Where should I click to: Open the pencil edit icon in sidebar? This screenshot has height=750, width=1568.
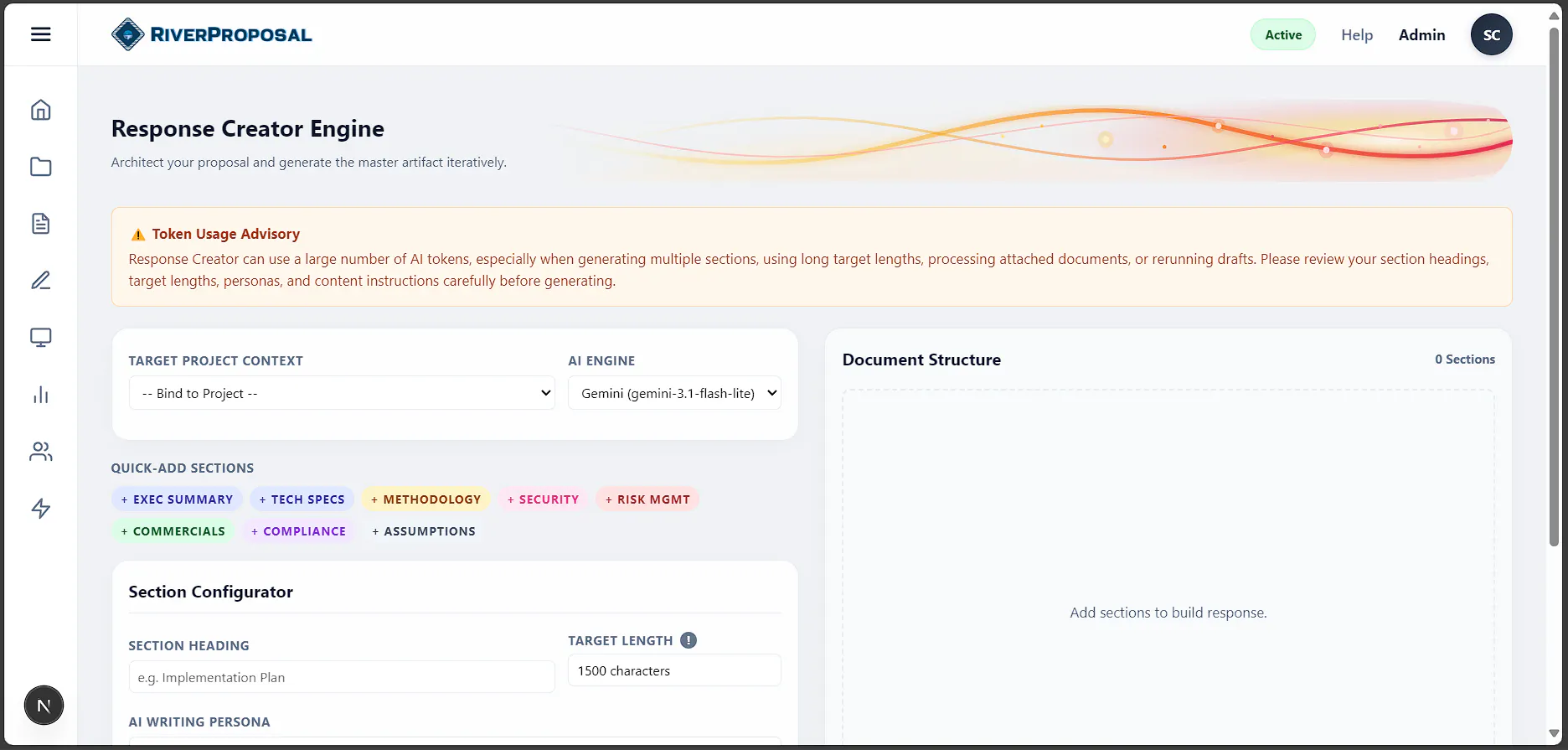[x=41, y=280]
